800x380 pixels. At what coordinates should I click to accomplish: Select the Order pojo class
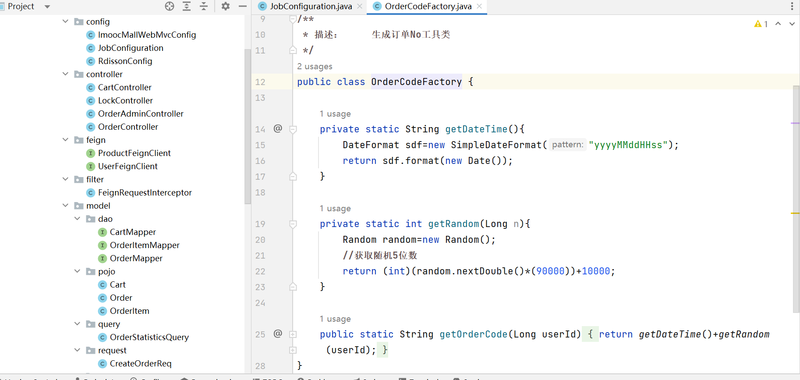pos(121,297)
